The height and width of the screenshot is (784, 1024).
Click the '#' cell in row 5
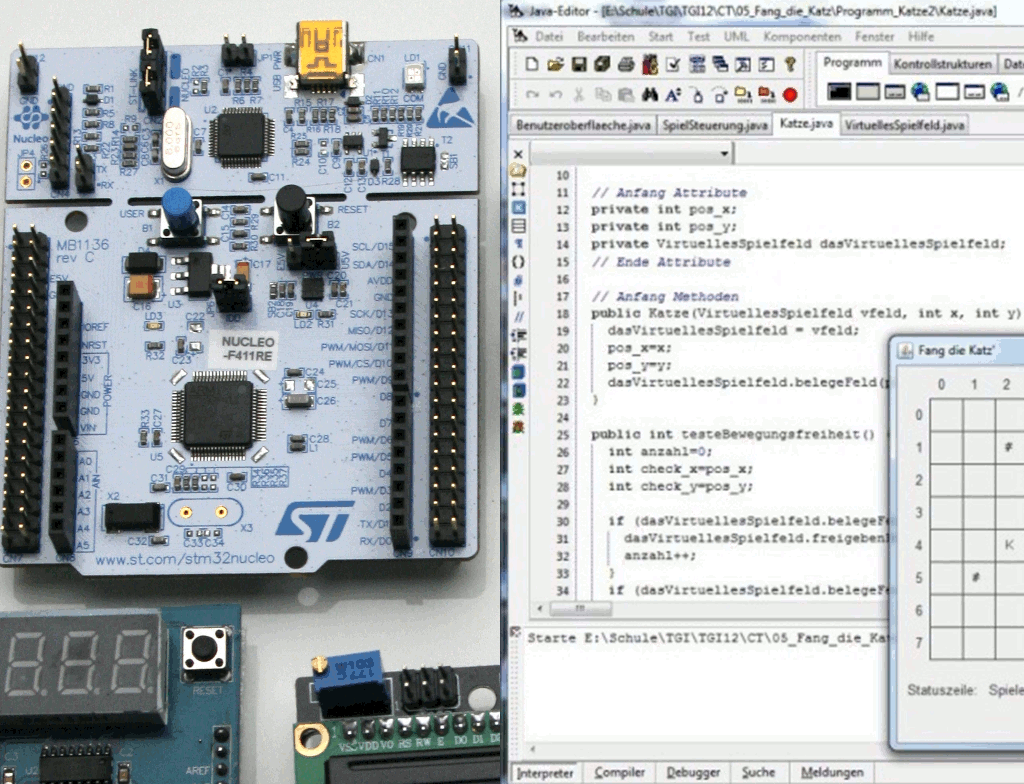978,578
